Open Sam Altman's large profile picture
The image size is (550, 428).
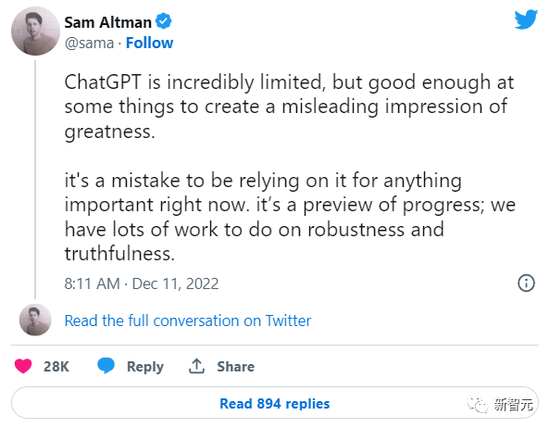tap(35, 31)
